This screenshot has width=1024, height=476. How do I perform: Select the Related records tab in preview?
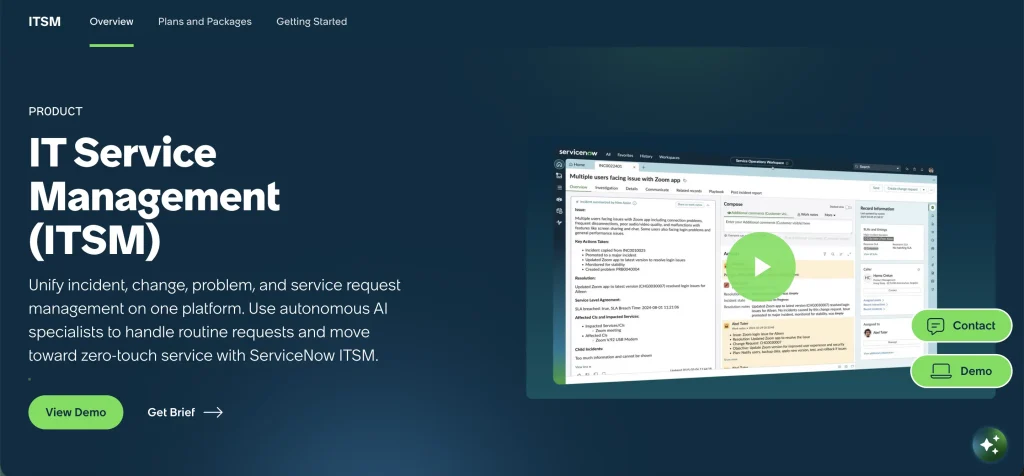(689, 191)
